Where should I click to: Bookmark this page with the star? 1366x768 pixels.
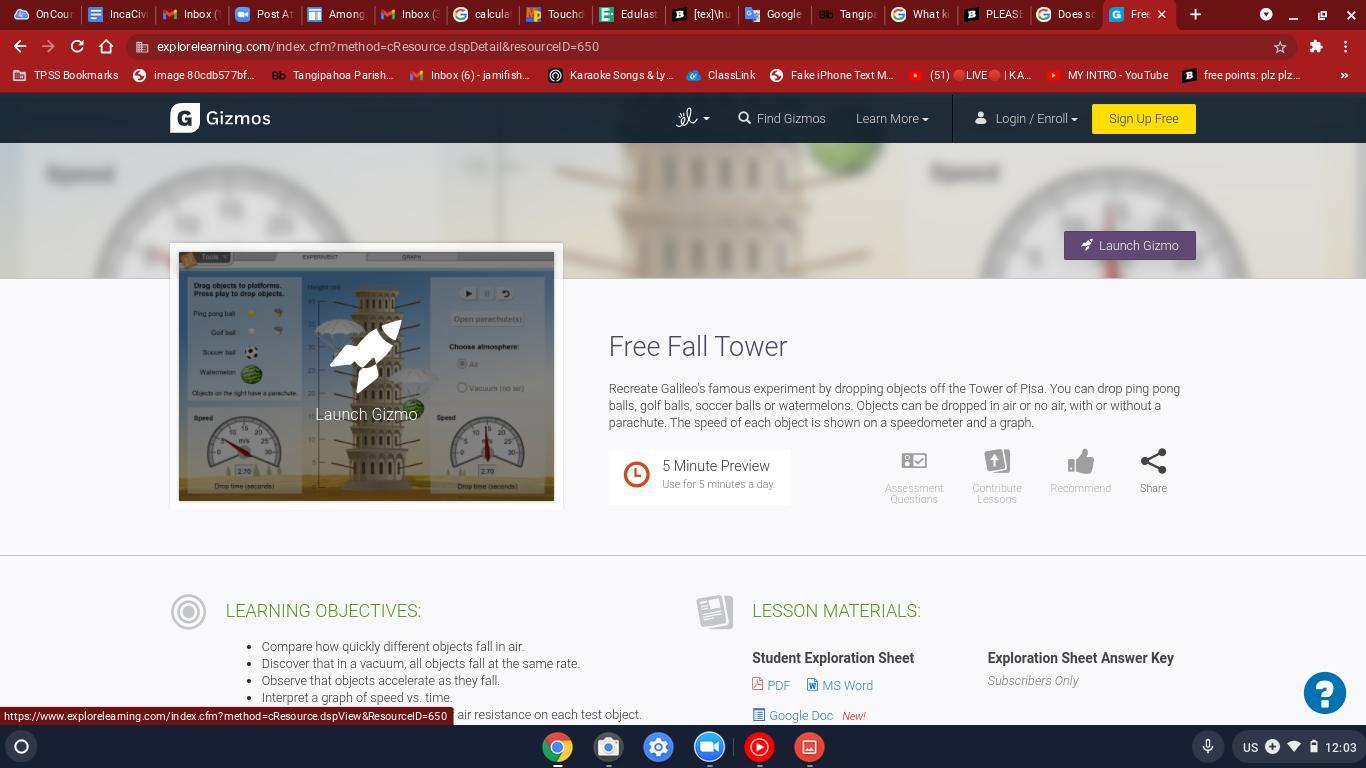click(1279, 47)
